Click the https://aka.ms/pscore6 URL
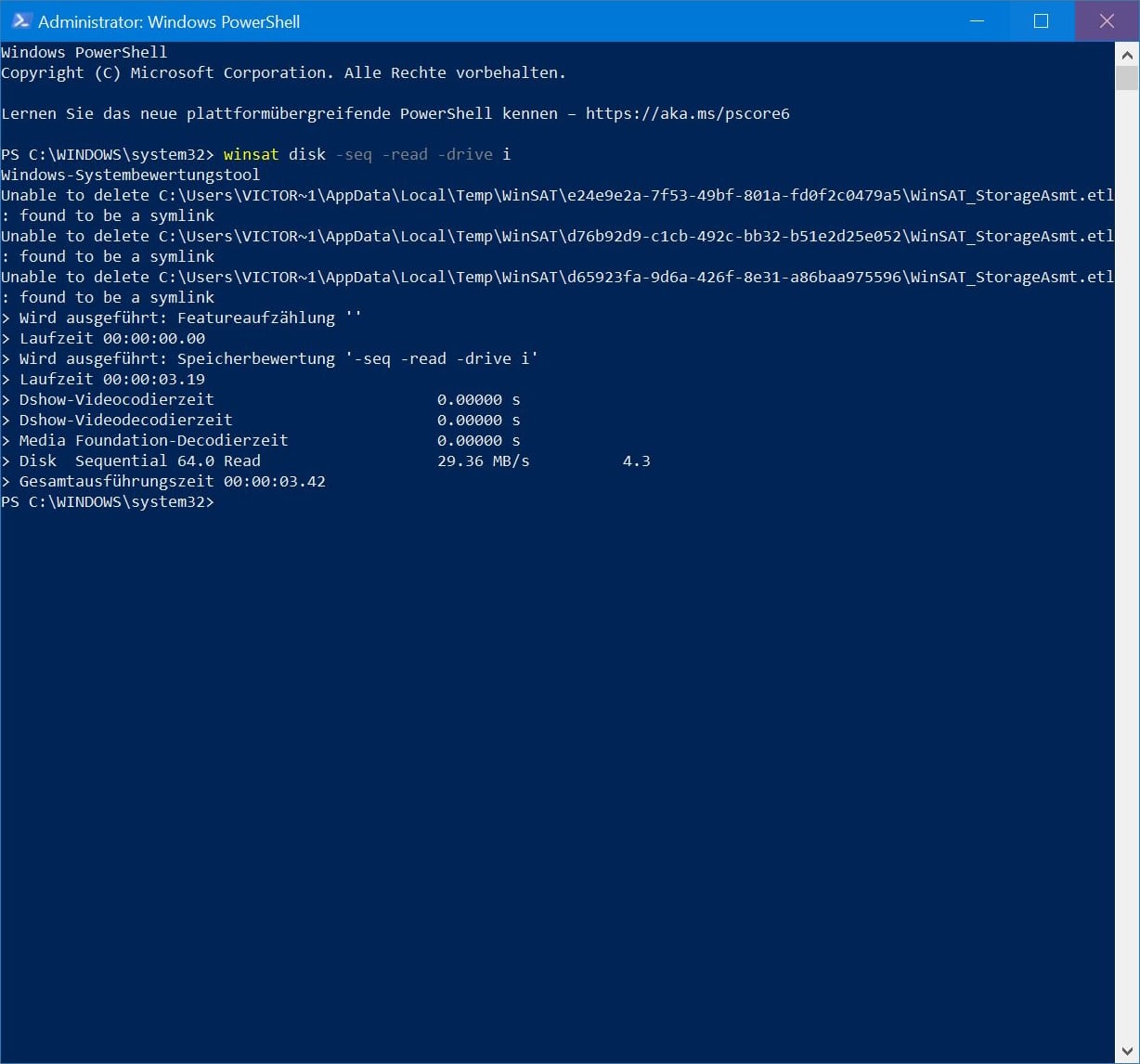The image size is (1140, 1064). (687, 113)
